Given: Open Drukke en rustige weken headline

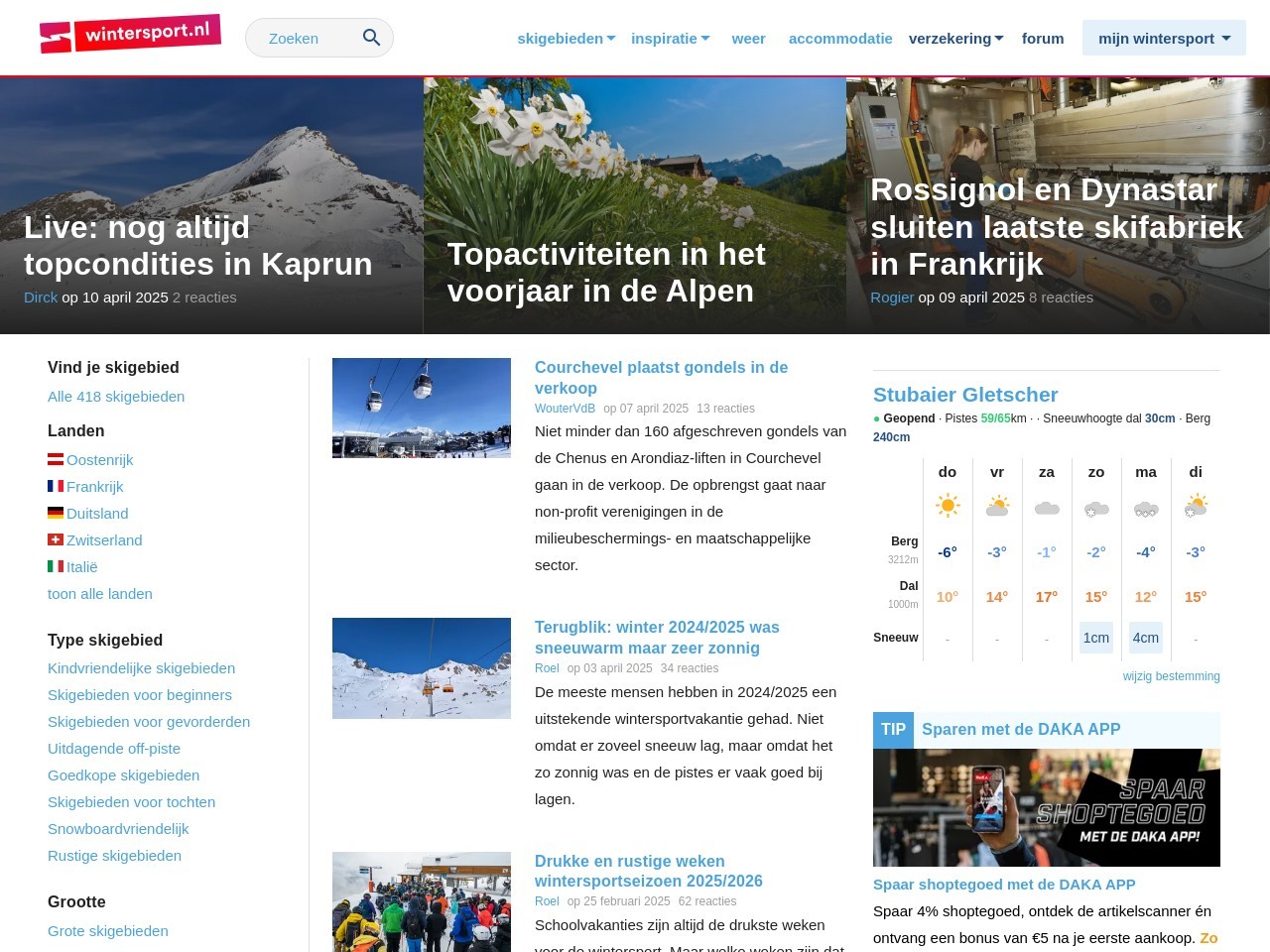Looking at the screenshot, I should point(649,871).
